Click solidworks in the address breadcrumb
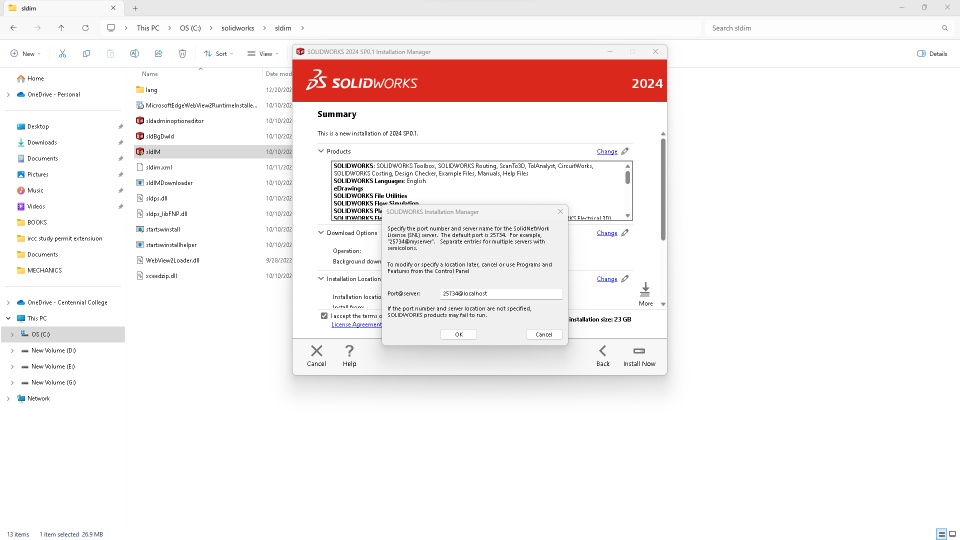Screen dimensions: 960x540 pyautogui.click(x=238, y=28)
